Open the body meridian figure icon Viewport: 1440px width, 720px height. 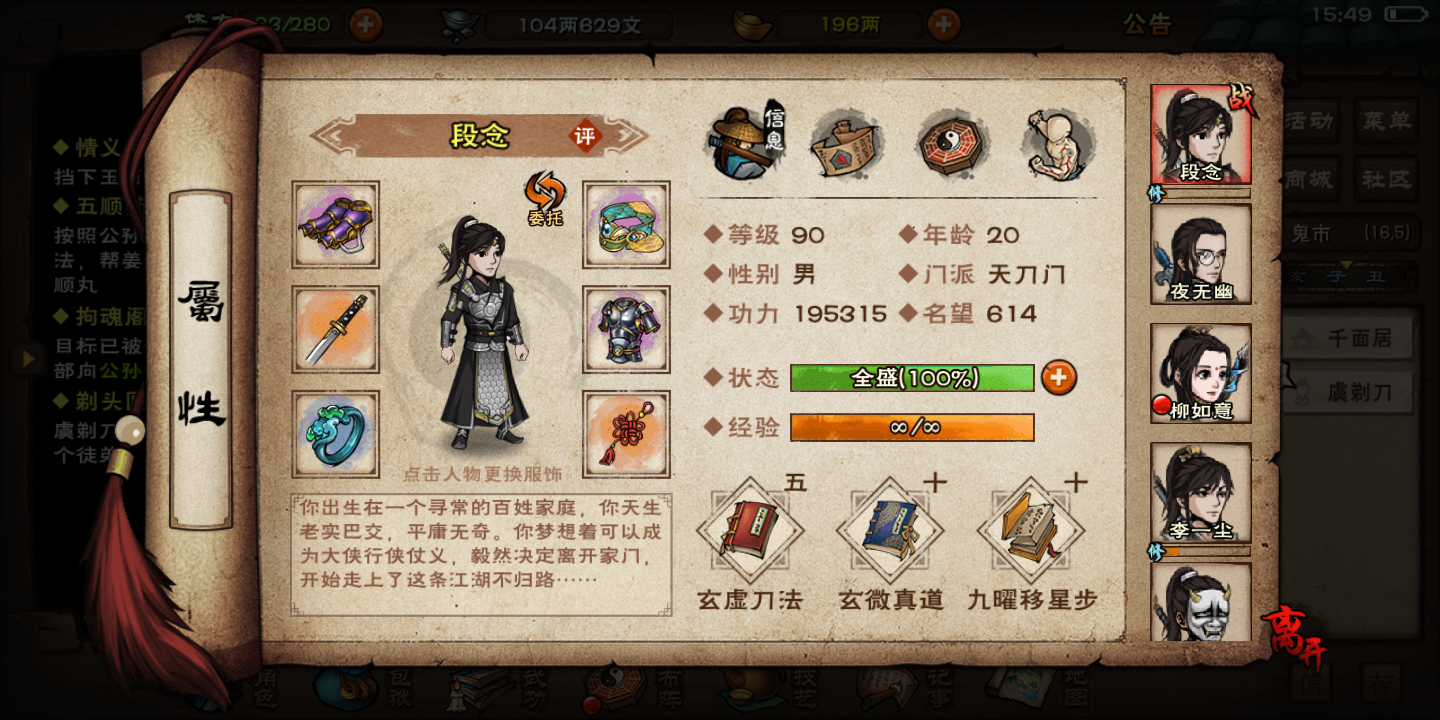(x=1060, y=144)
